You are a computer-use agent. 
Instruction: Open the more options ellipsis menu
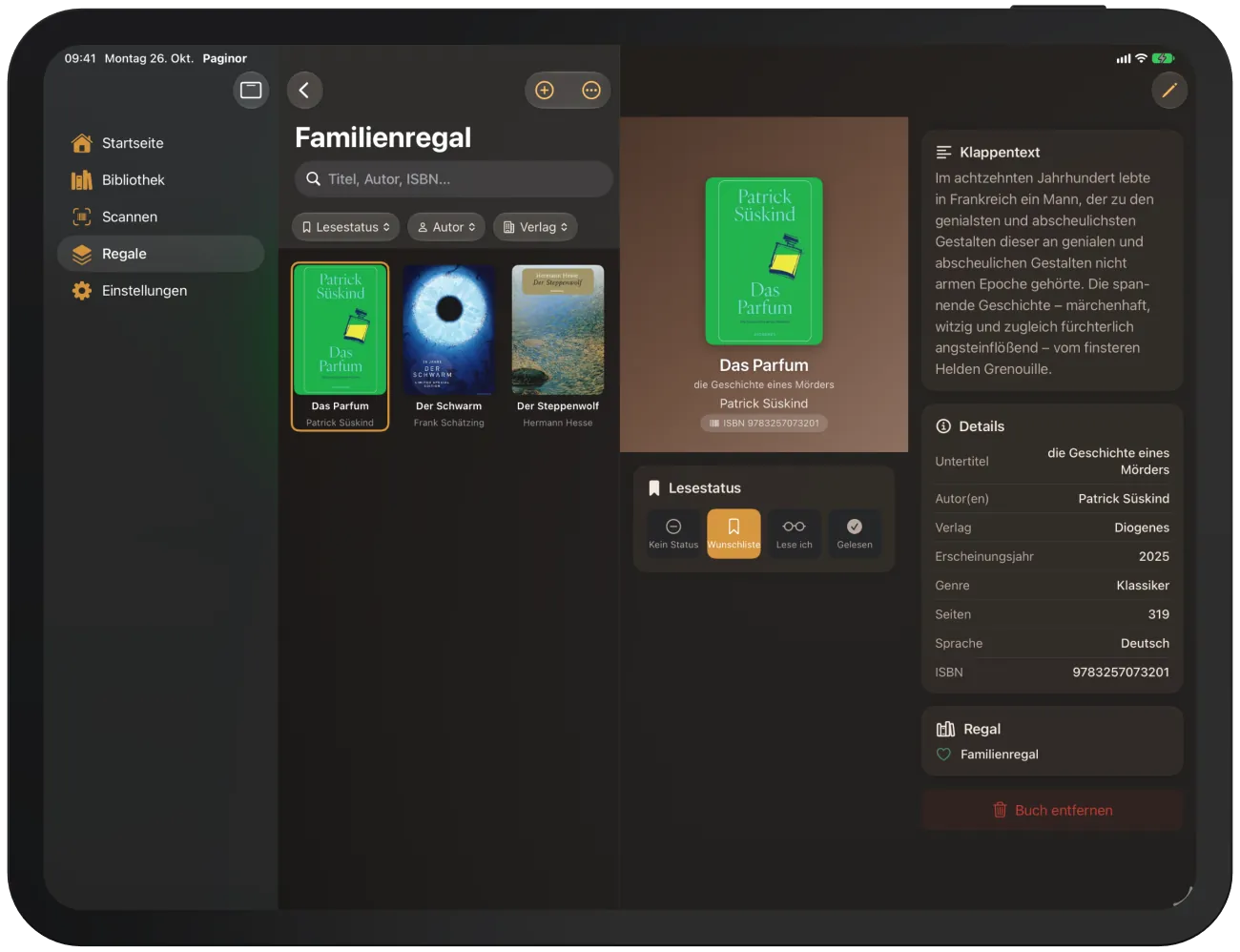(591, 90)
